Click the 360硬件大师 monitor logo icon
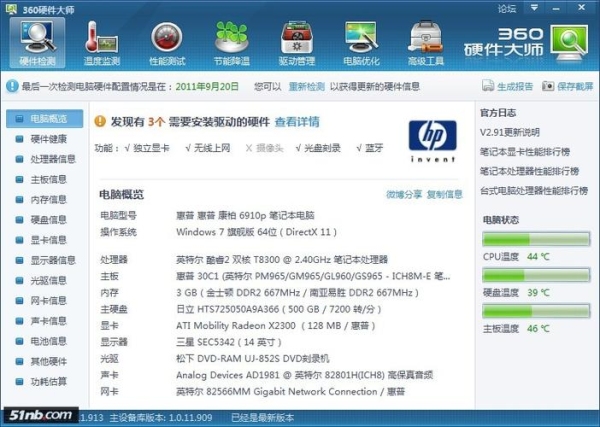This screenshot has width=600, height=427. click(569, 43)
